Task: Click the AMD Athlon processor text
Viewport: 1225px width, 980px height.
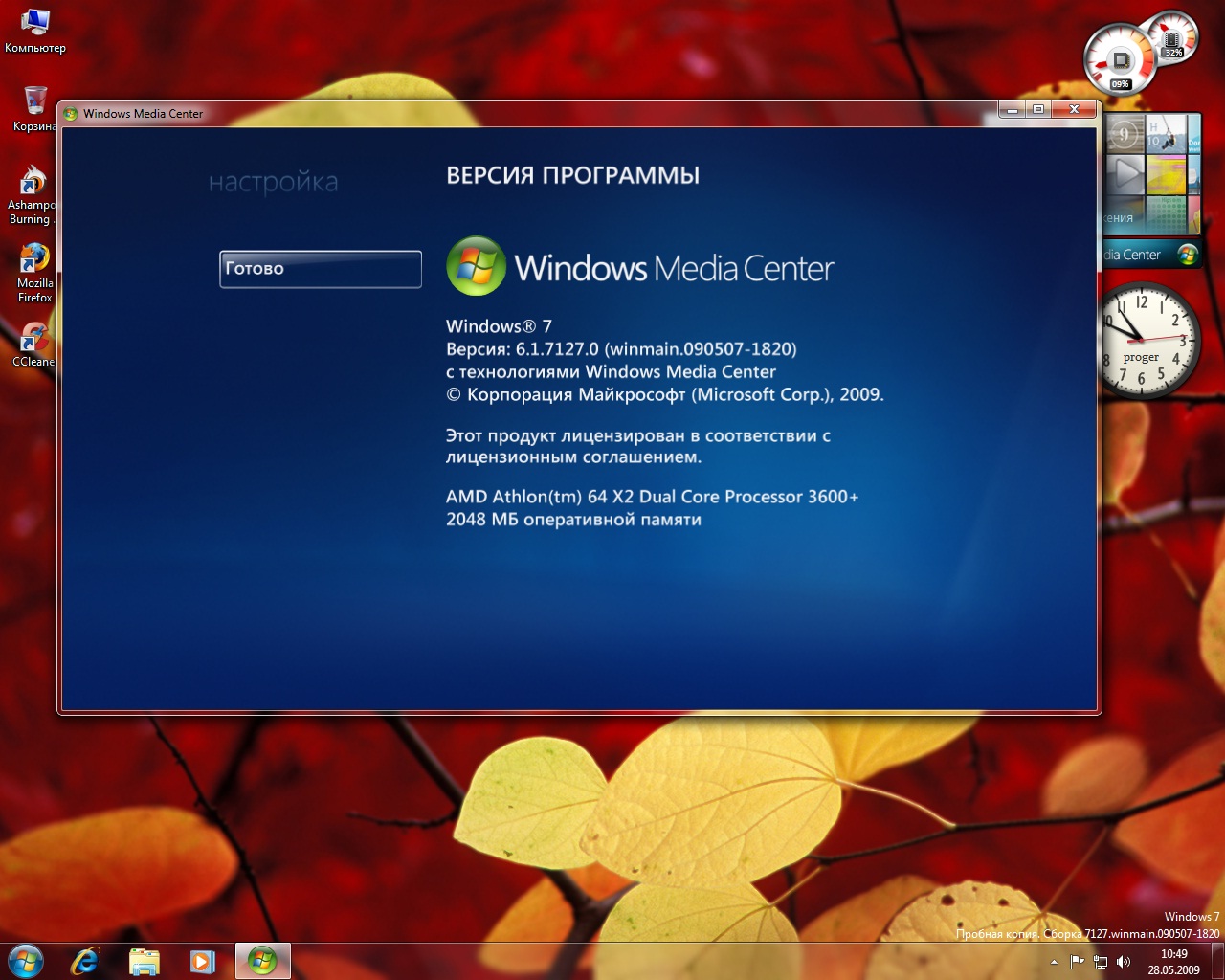Action: pos(652,497)
